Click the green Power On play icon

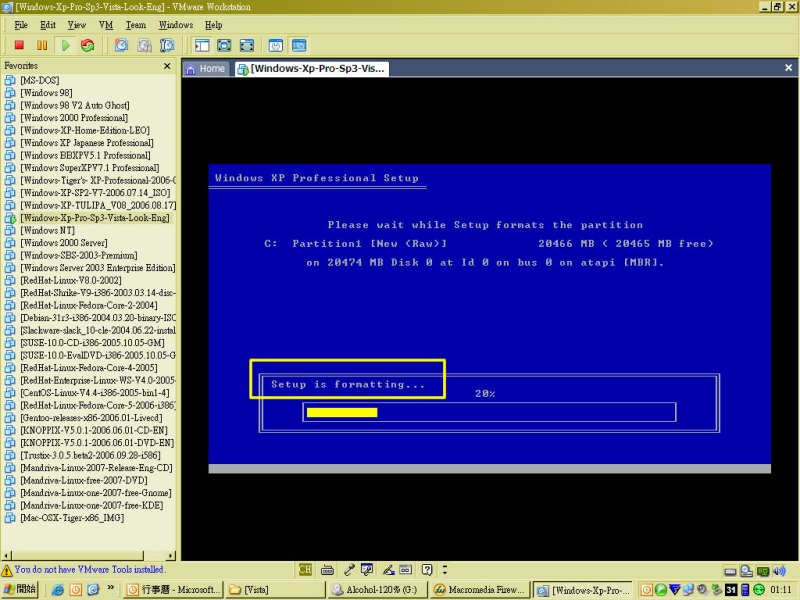tap(65, 45)
